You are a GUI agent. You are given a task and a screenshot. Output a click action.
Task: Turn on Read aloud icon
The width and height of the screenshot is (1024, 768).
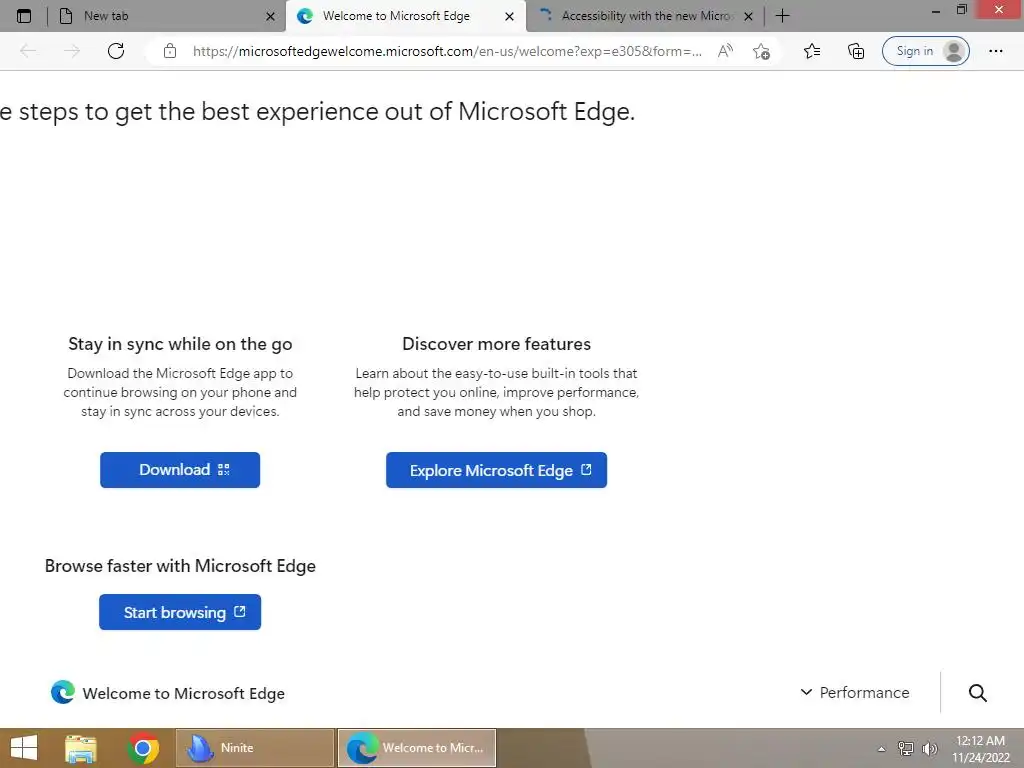(x=725, y=51)
